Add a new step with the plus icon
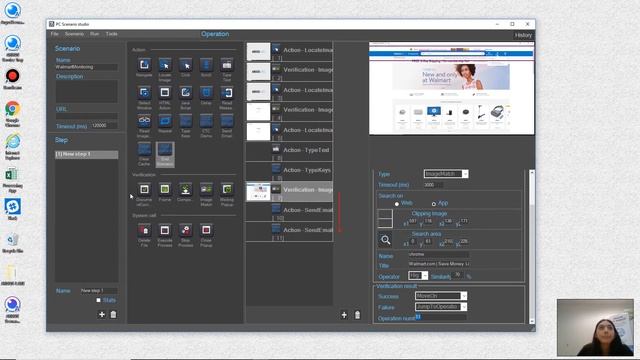Image resolution: width=640 pixels, height=360 pixels. [x=102, y=314]
